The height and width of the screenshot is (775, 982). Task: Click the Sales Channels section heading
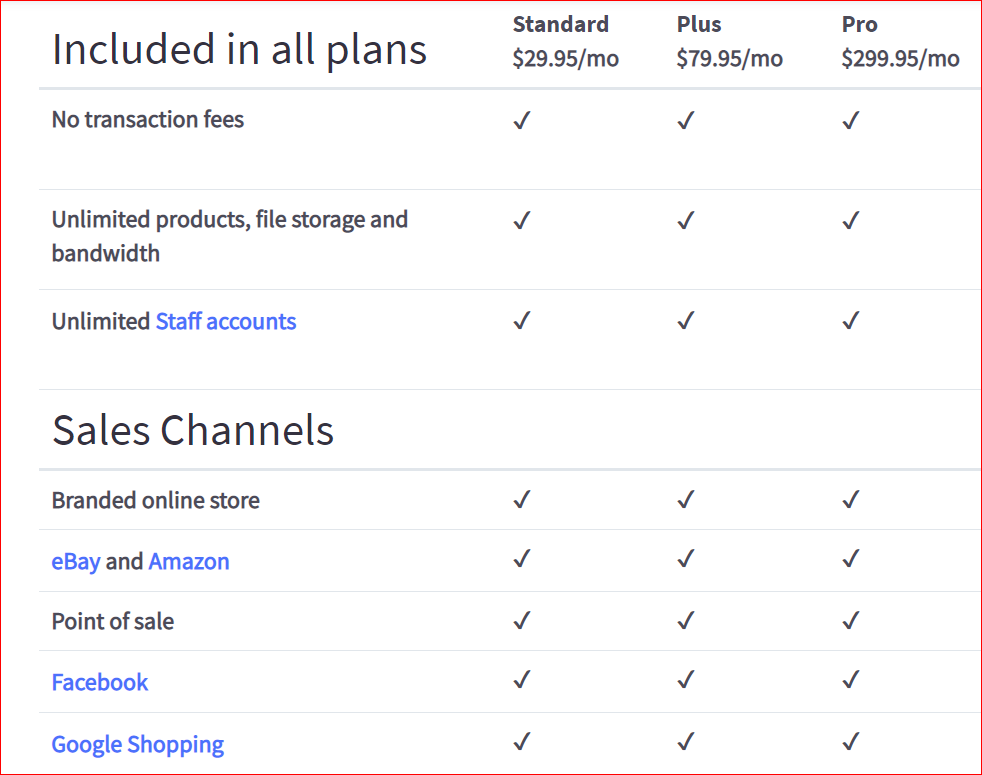(x=193, y=430)
